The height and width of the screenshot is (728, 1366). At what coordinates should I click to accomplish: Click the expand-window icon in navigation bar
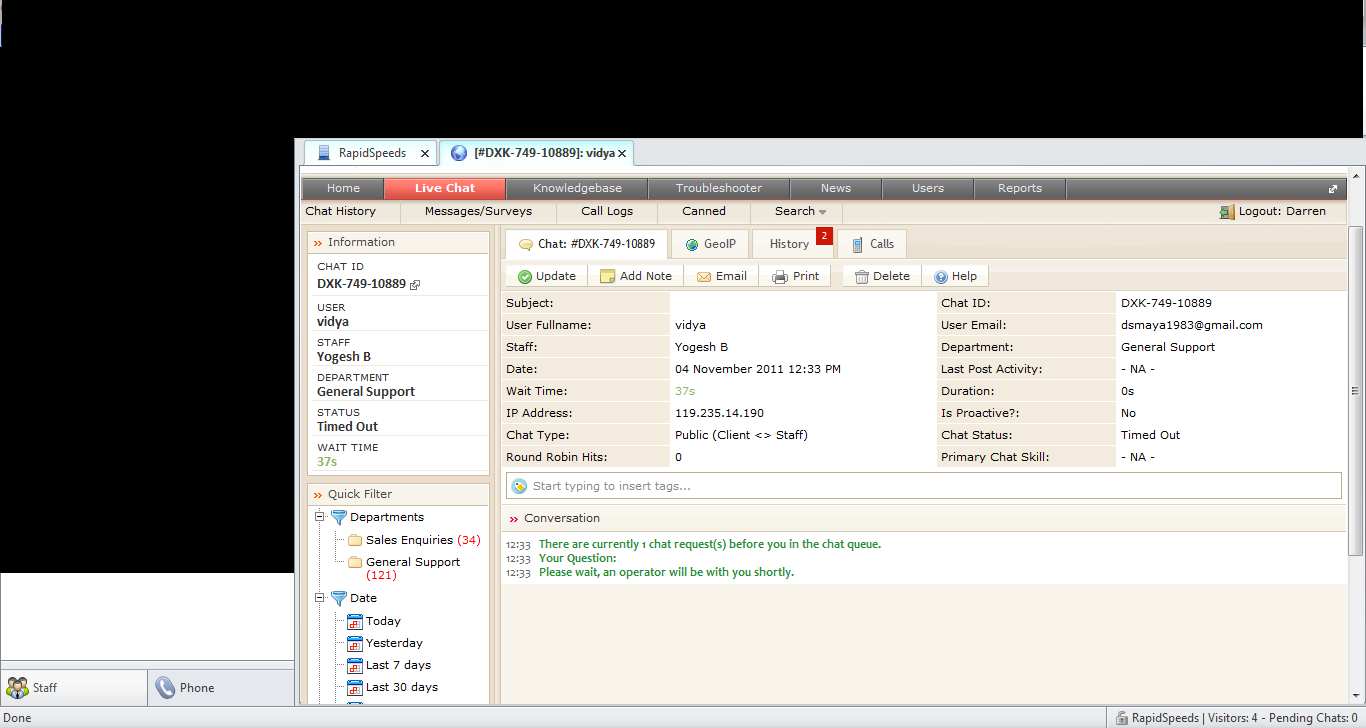point(1332,189)
